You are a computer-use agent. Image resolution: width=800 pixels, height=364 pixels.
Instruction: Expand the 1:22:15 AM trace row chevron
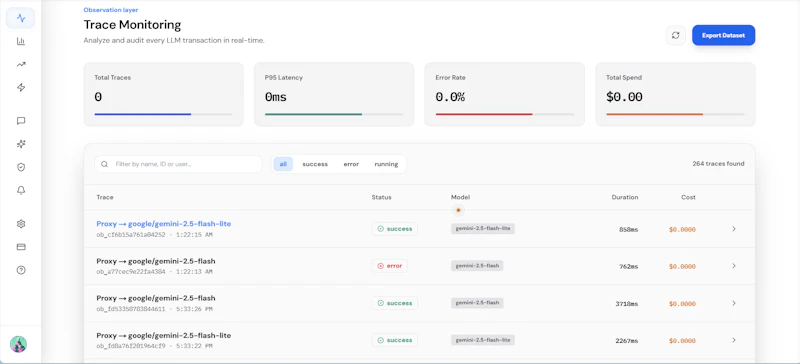pyautogui.click(x=734, y=229)
